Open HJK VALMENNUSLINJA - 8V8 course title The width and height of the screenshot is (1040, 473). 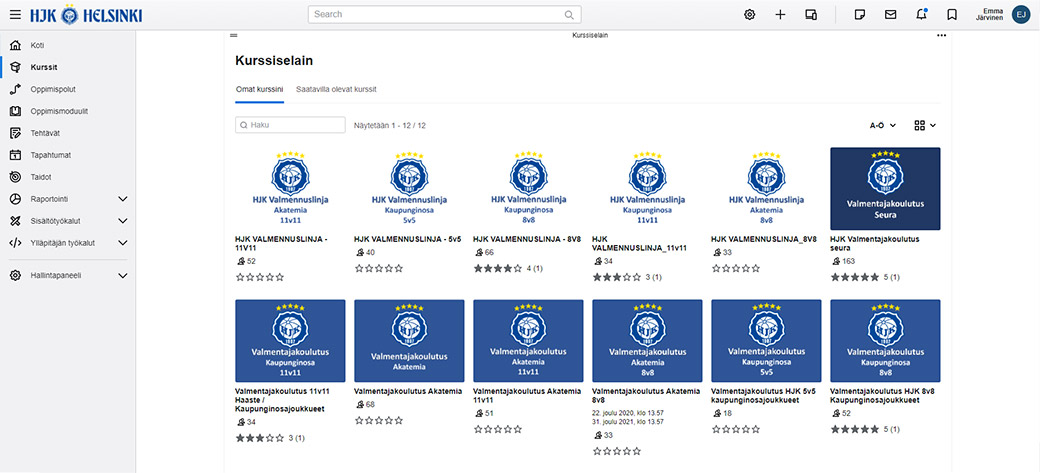(x=526, y=239)
